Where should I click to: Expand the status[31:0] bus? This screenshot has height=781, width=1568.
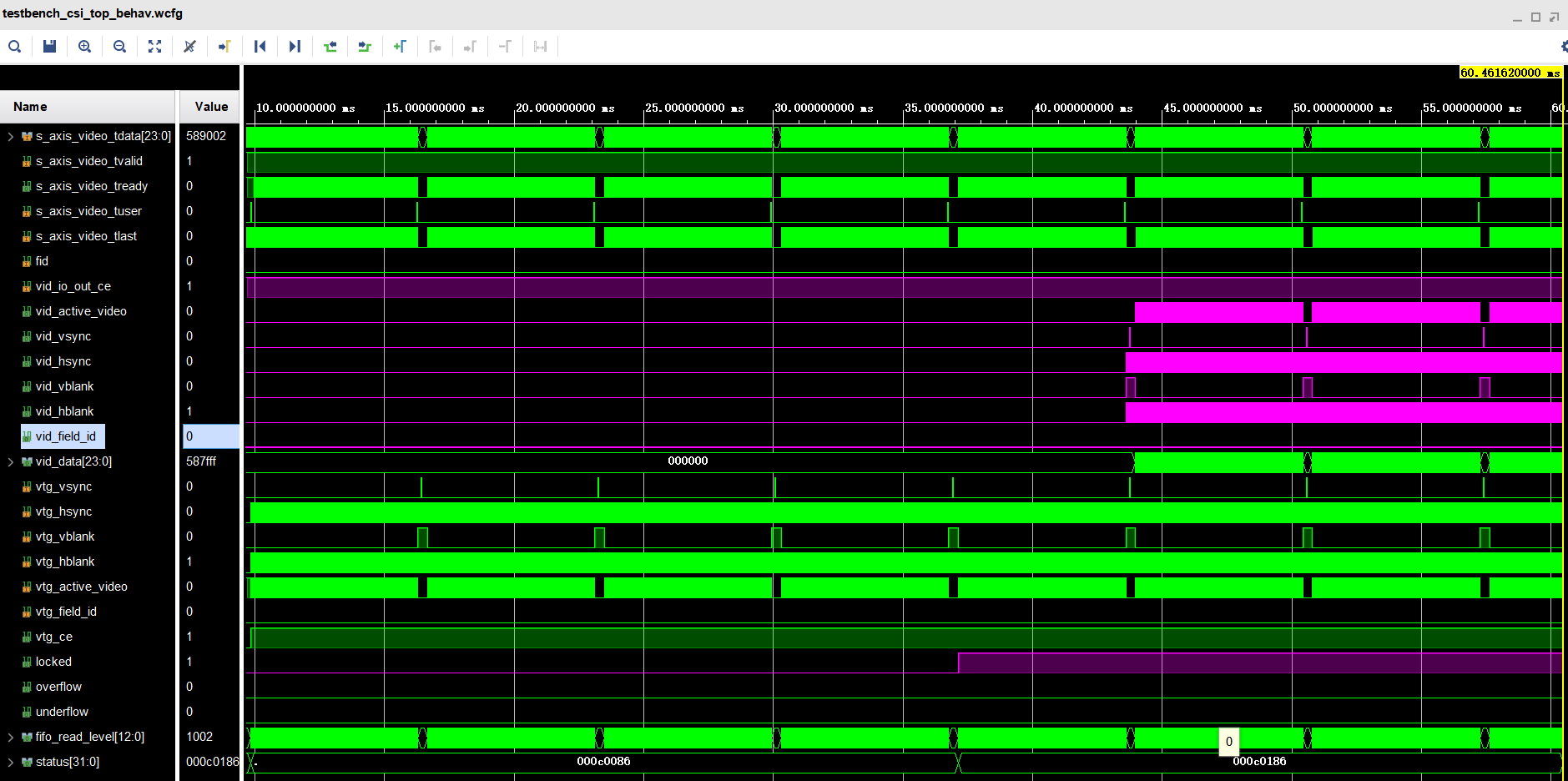point(10,762)
